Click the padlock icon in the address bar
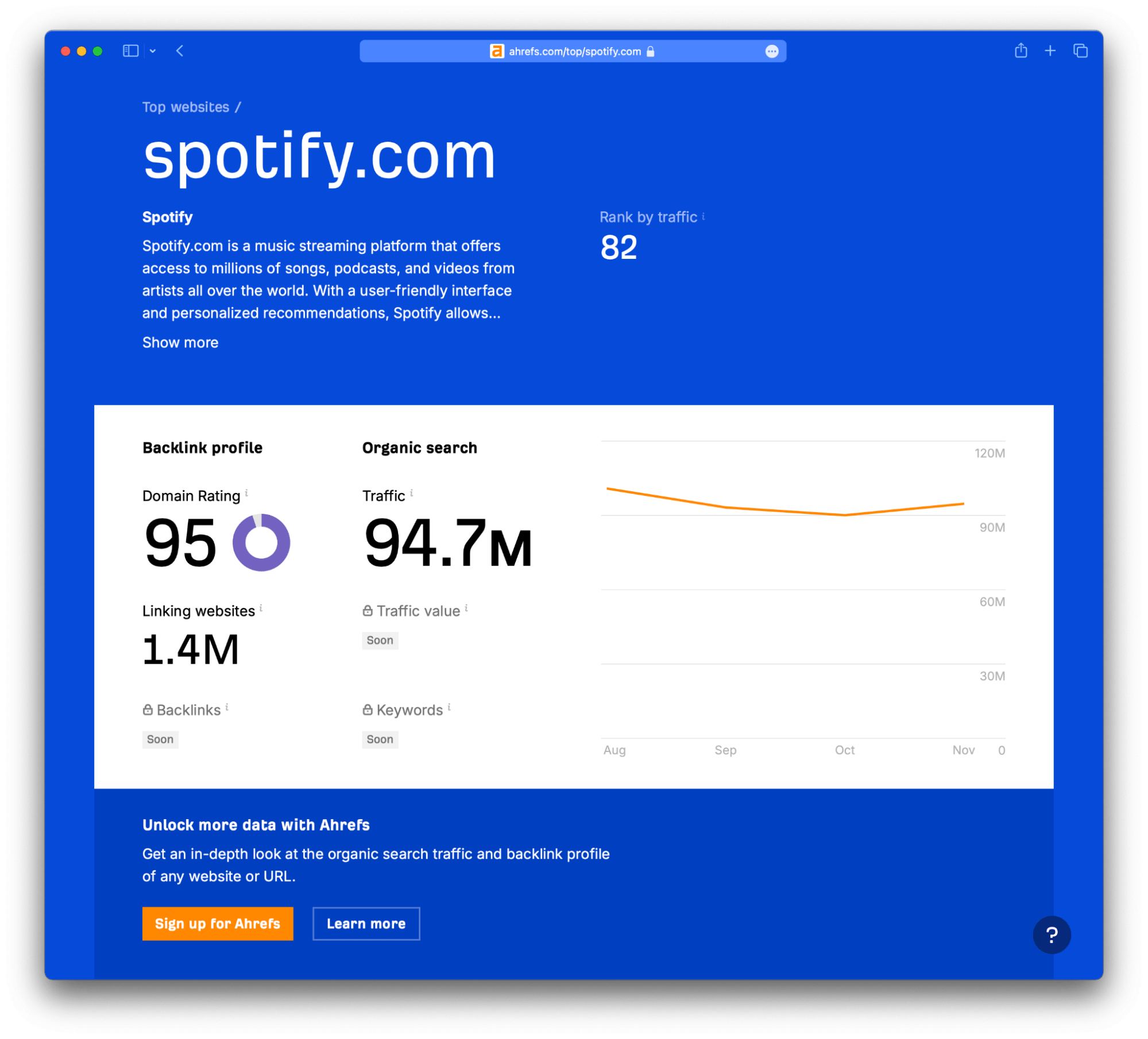Screen dimensions: 1148x1039 [x=651, y=51]
